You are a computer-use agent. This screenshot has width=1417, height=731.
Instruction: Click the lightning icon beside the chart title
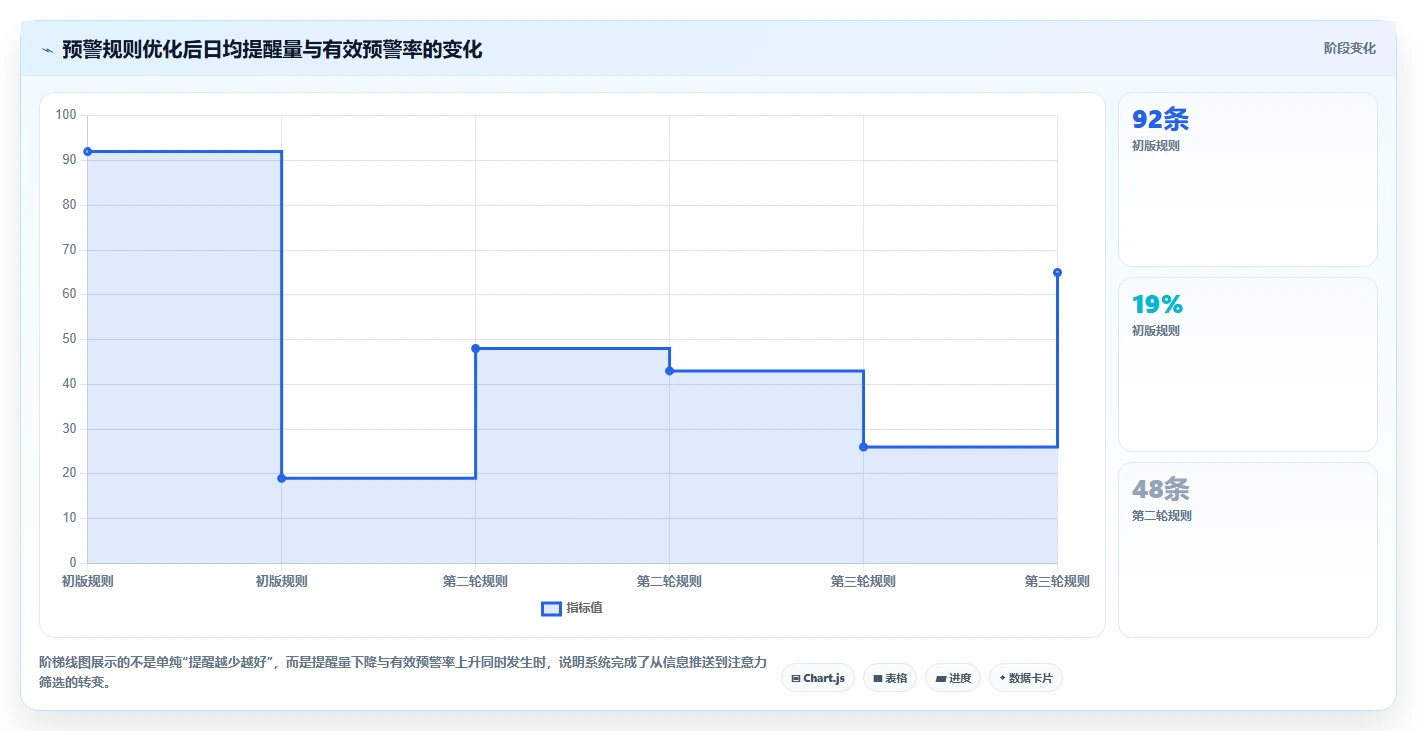47,49
